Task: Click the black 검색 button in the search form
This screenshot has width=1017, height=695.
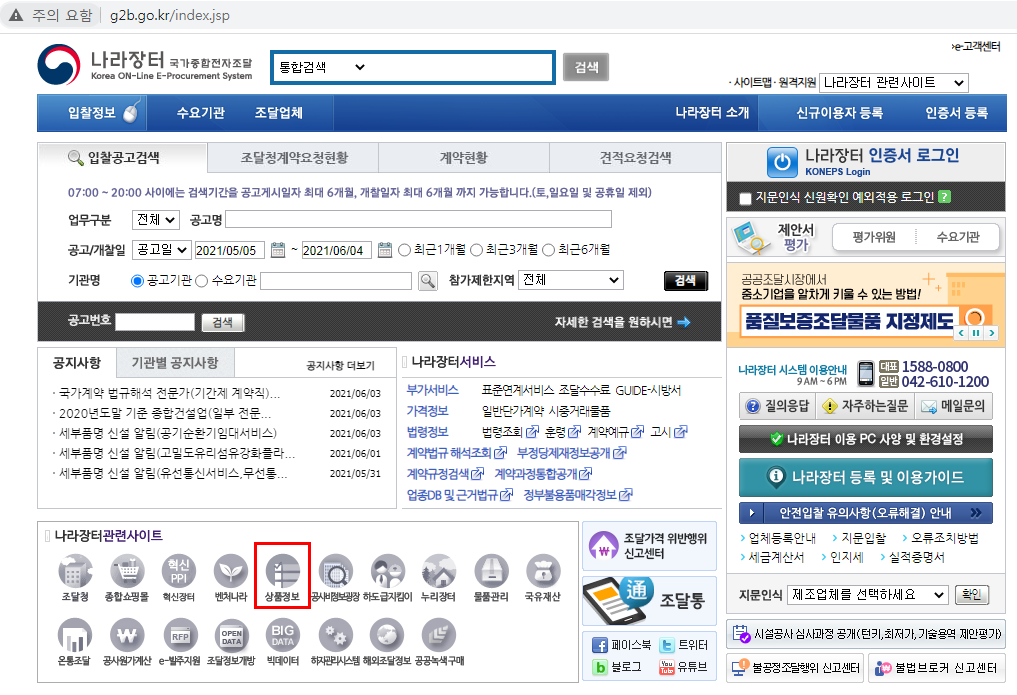Action: click(x=686, y=281)
